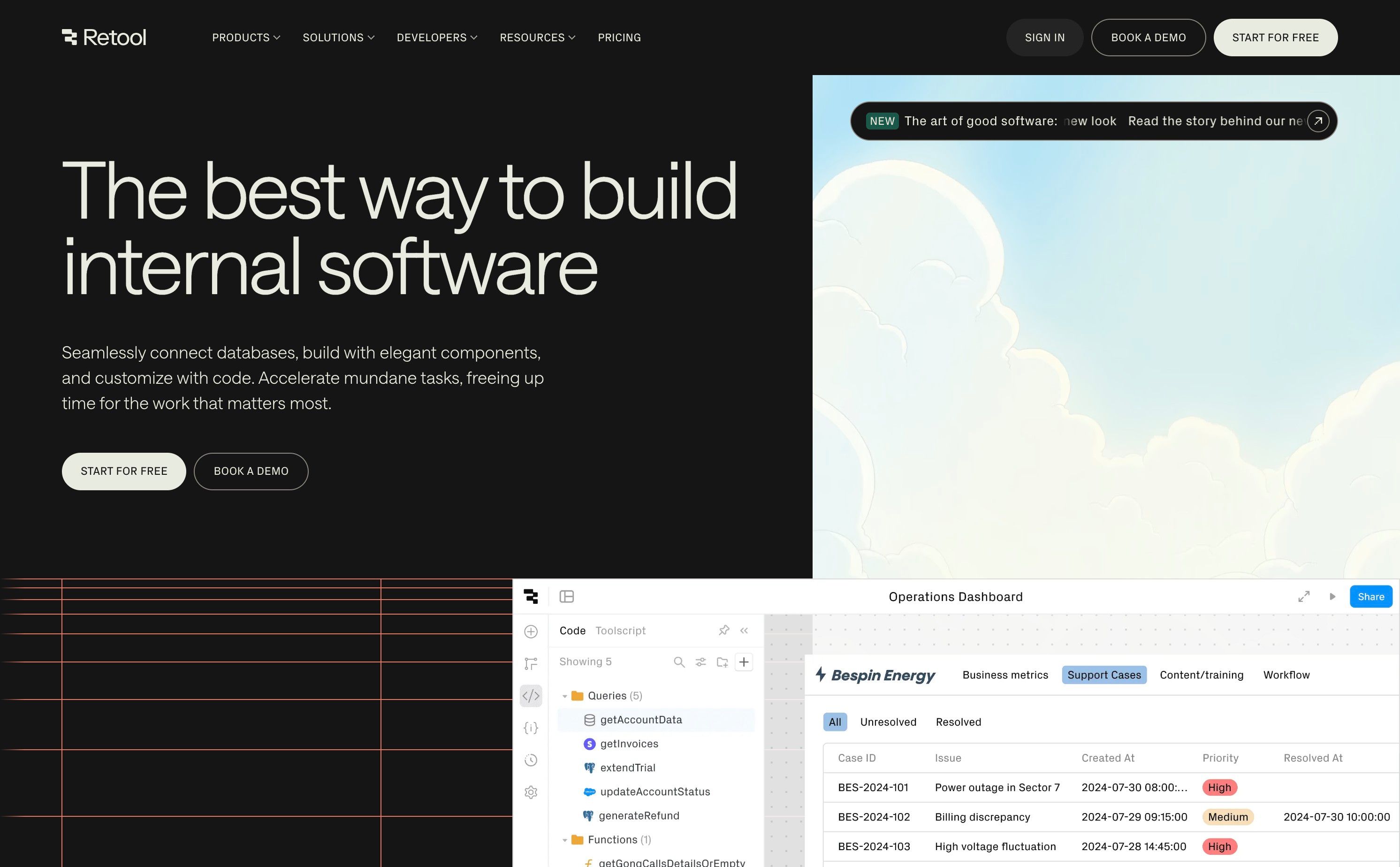The image size is (1400, 867).
Task: Expand the PRODUCTS dropdown in navigation
Action: [x=244, y=37]
